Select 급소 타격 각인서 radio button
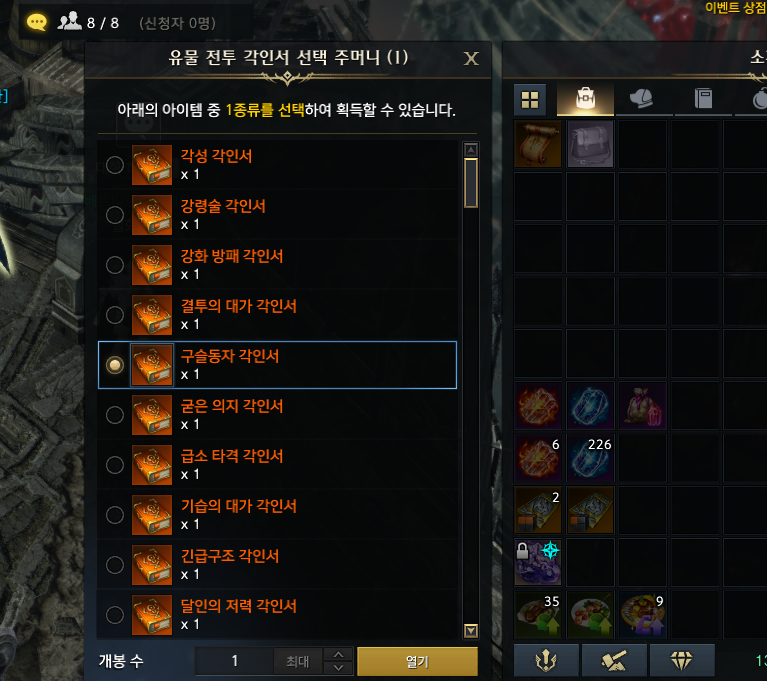 (x=115, y=465)
